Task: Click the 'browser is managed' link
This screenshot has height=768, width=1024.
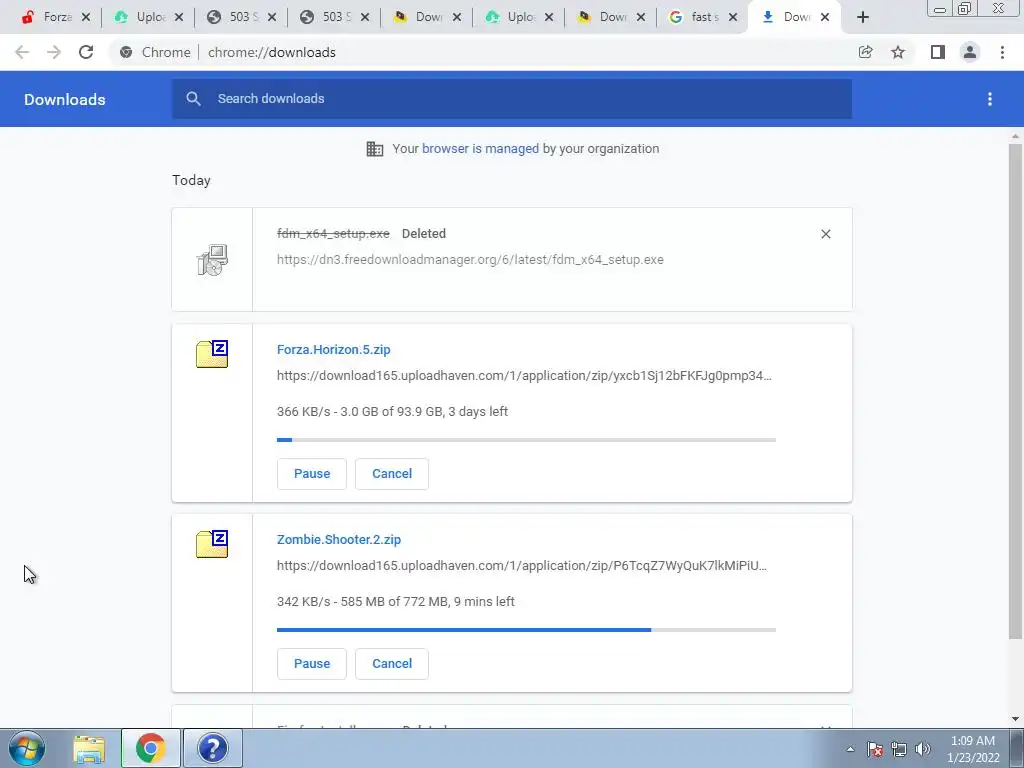Action: point(481,149)
